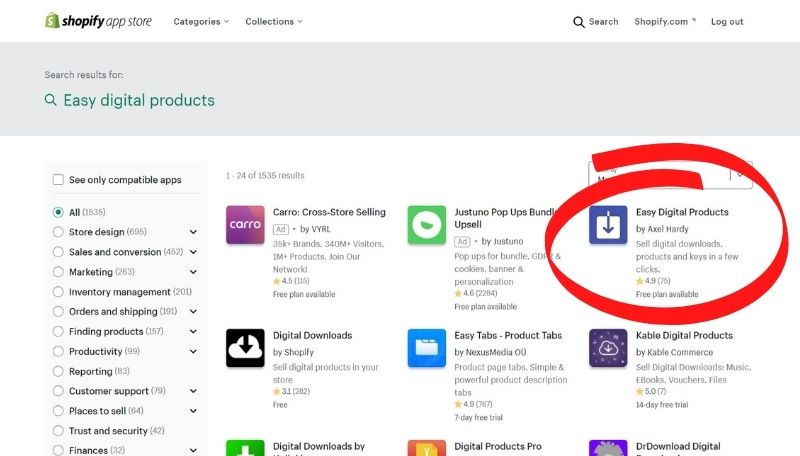Viewport: 800px width, 456px height.
Task: Expand Finding products chevron
Action: pos(193,331)
